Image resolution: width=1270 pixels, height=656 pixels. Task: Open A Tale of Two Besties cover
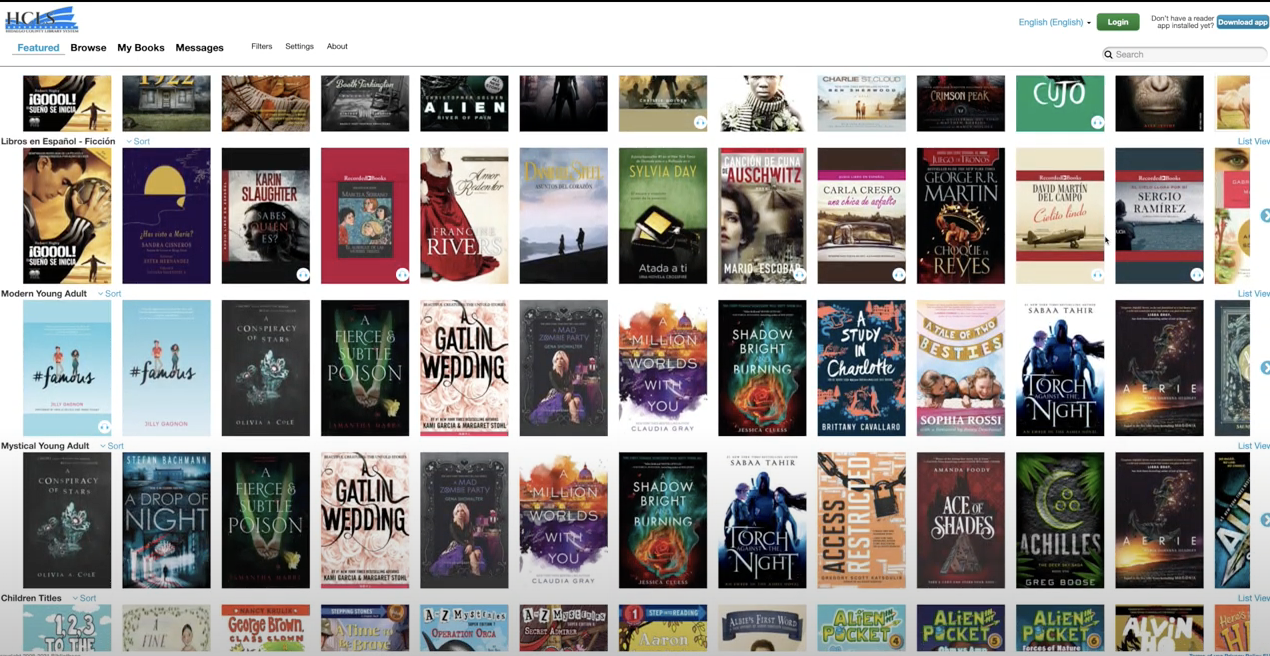961,368
